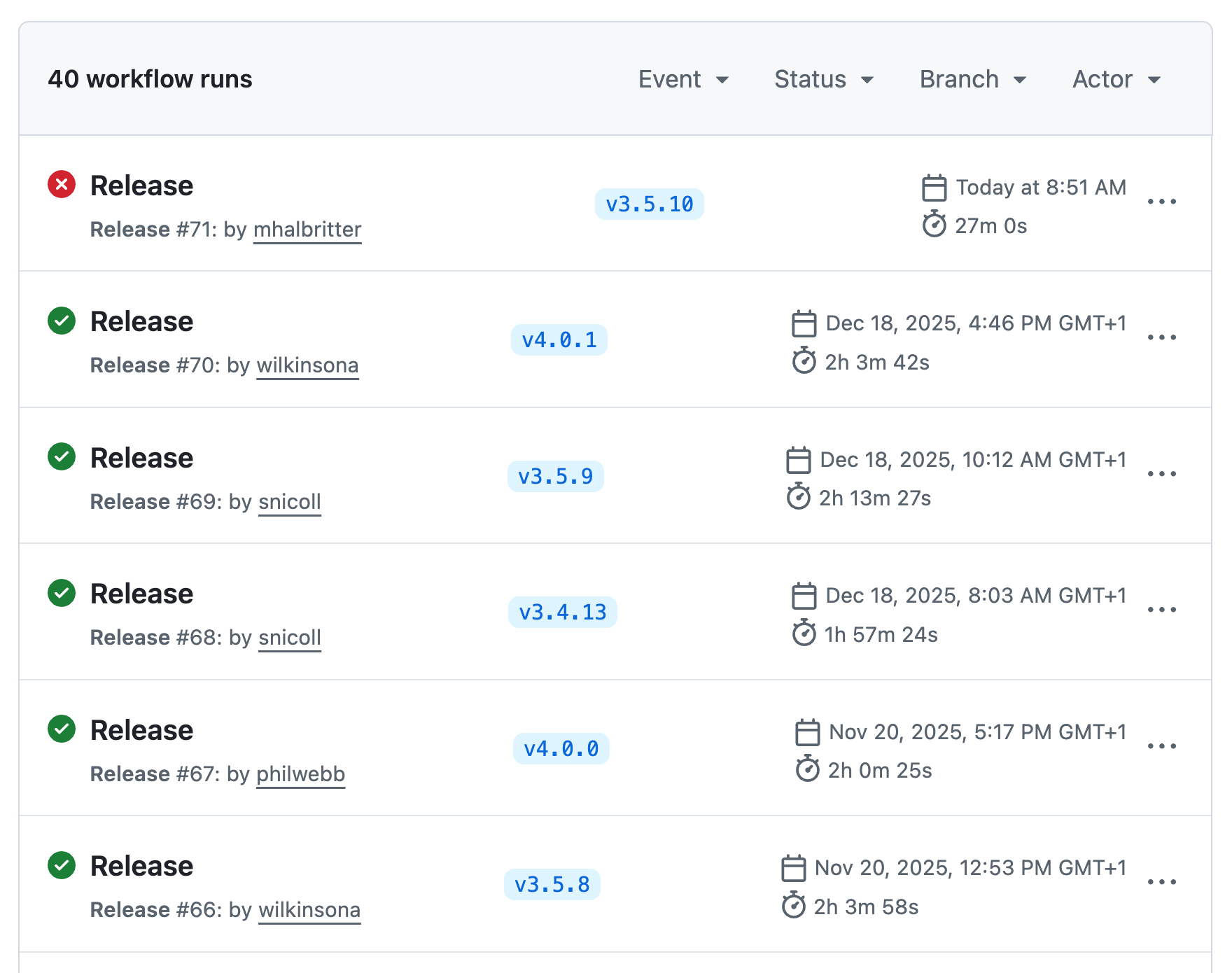
Task: Open the Release run title for #69
Action: point(141,458)
